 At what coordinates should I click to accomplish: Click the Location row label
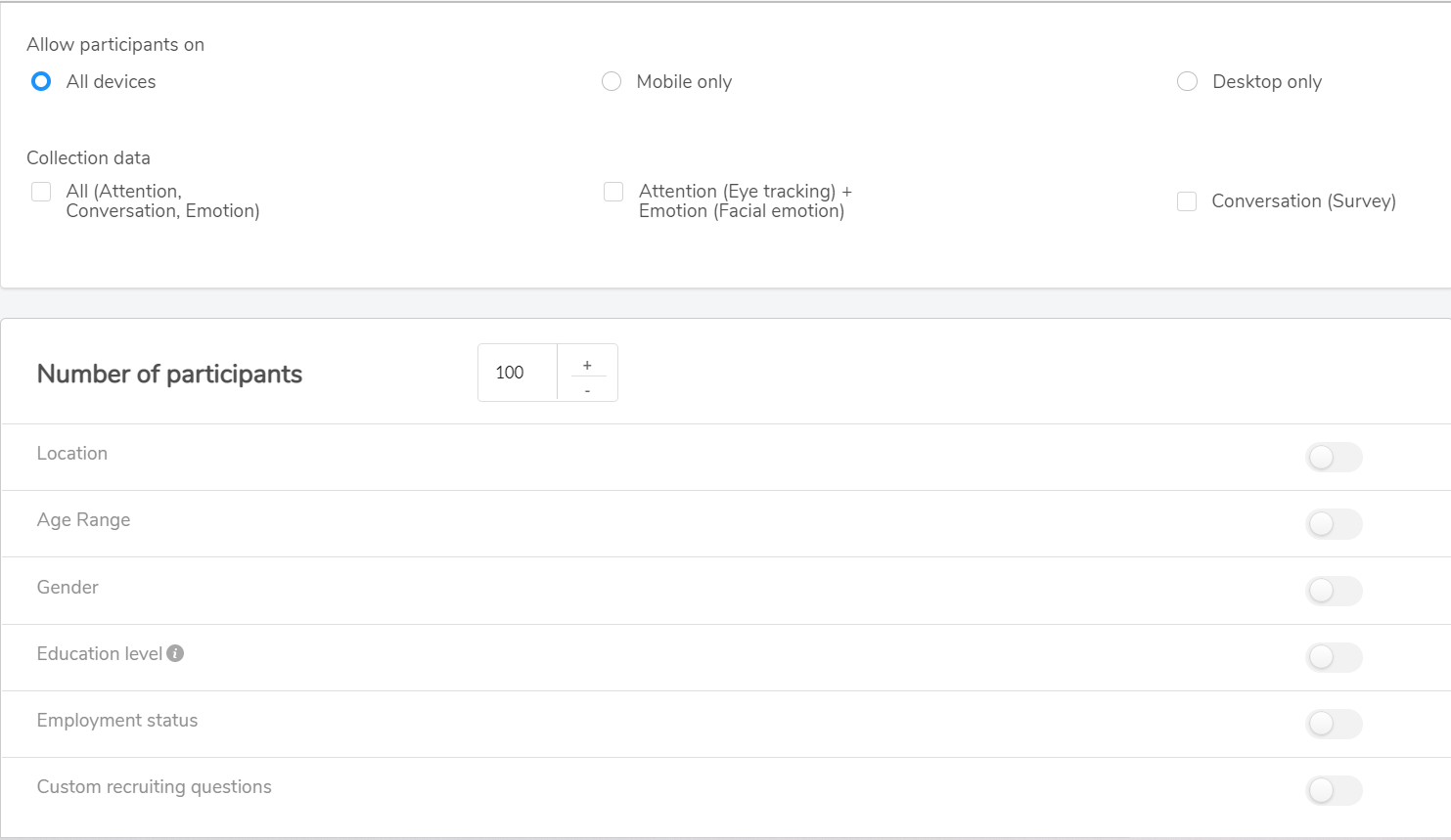[72, 453]
